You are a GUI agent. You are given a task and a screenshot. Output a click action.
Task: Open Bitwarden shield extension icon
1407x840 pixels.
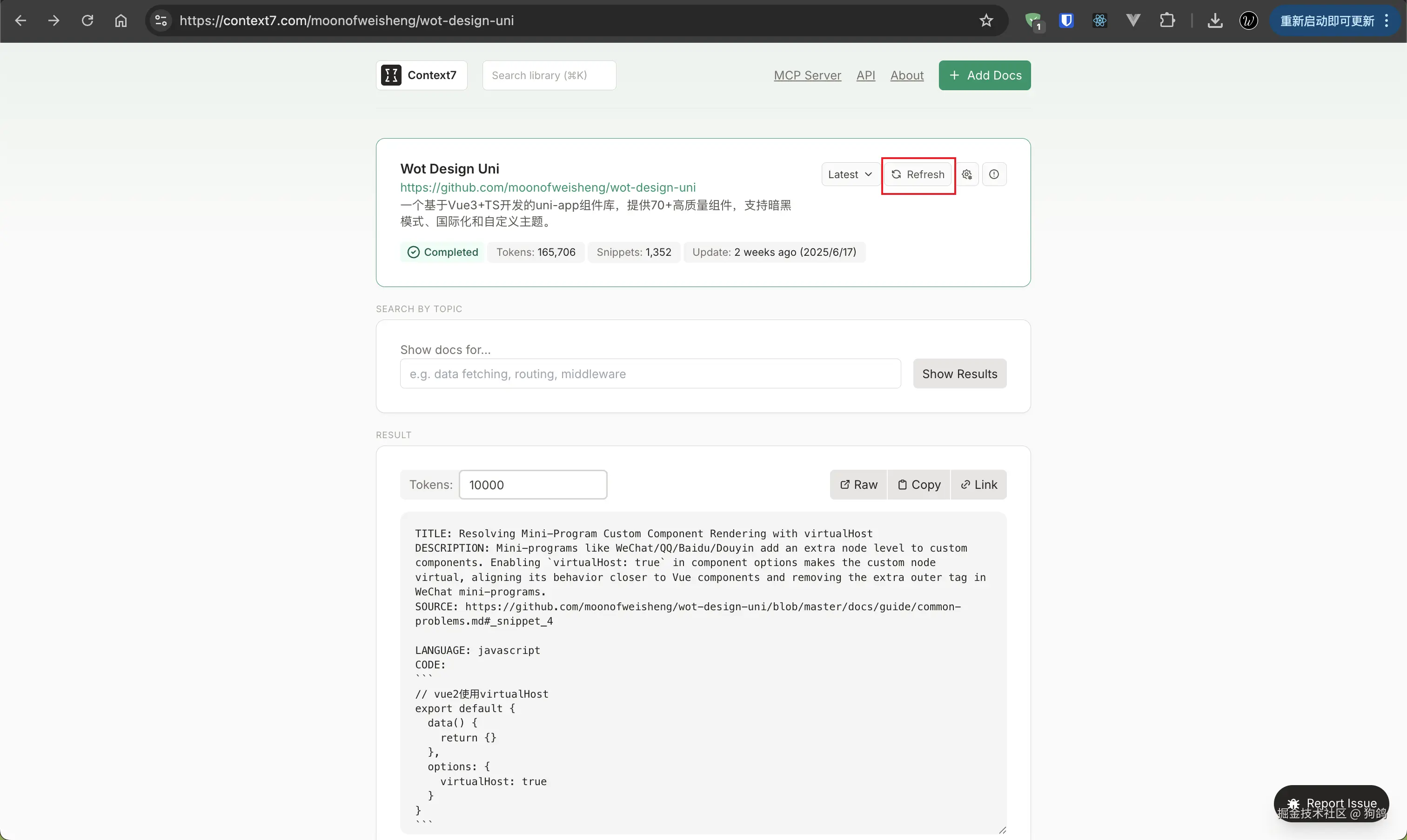point(1066,21)
